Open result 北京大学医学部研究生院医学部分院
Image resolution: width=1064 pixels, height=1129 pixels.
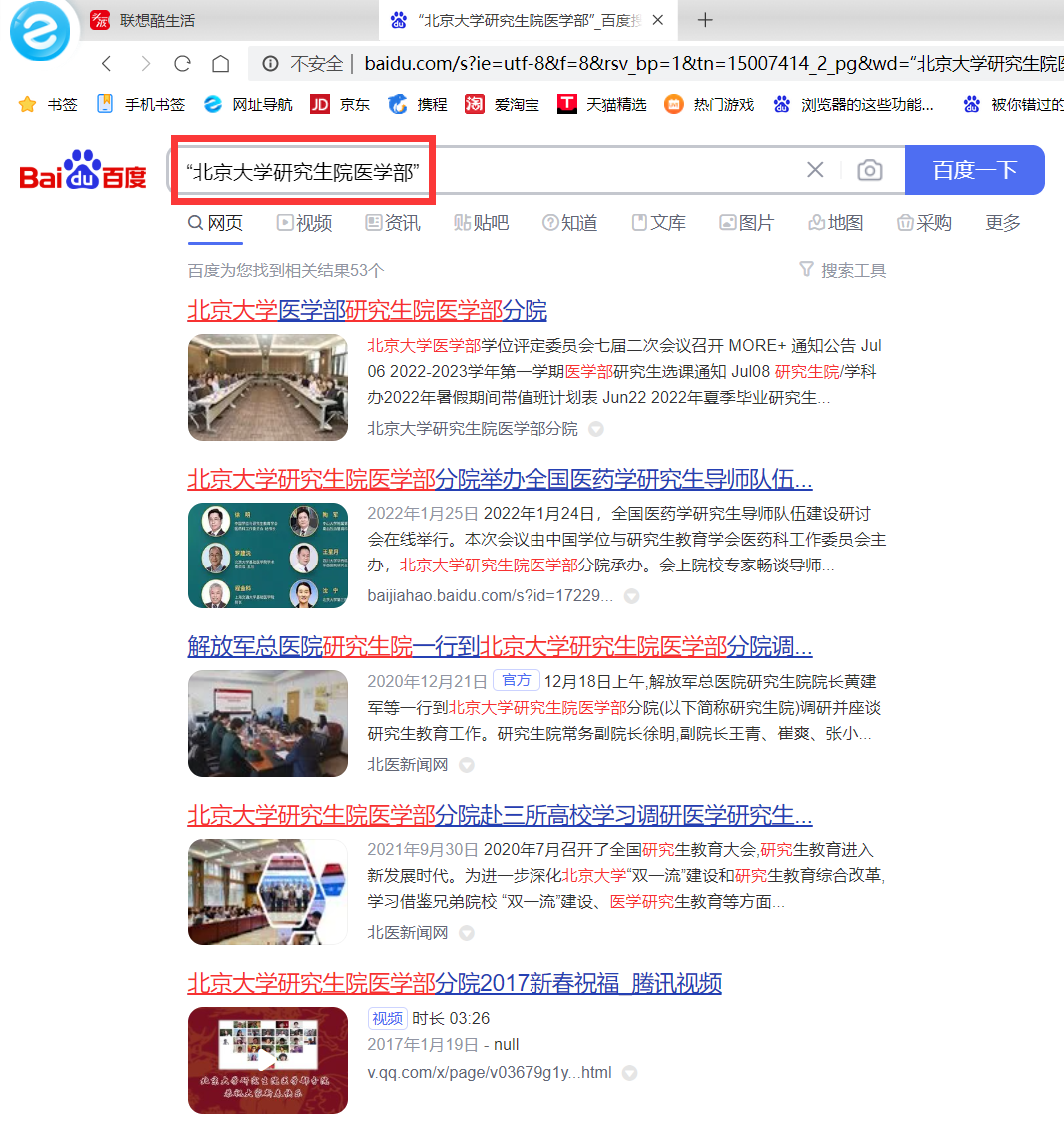[367, 311]
